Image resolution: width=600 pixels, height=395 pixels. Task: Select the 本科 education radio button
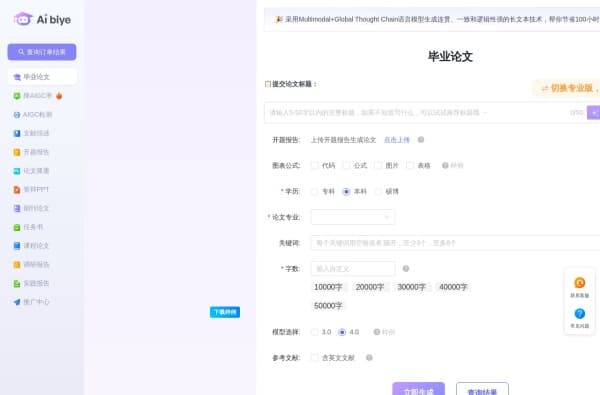point(346,191)
